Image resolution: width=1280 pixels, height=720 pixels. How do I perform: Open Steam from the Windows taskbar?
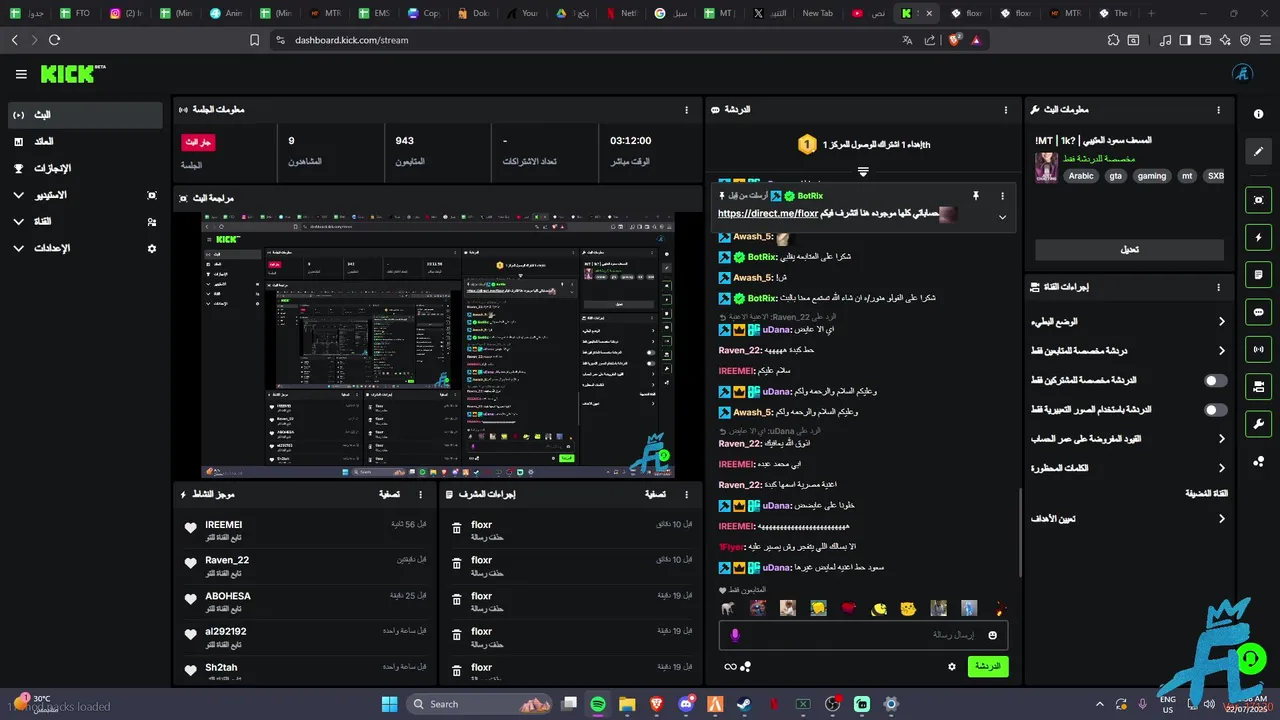point(744,704)
